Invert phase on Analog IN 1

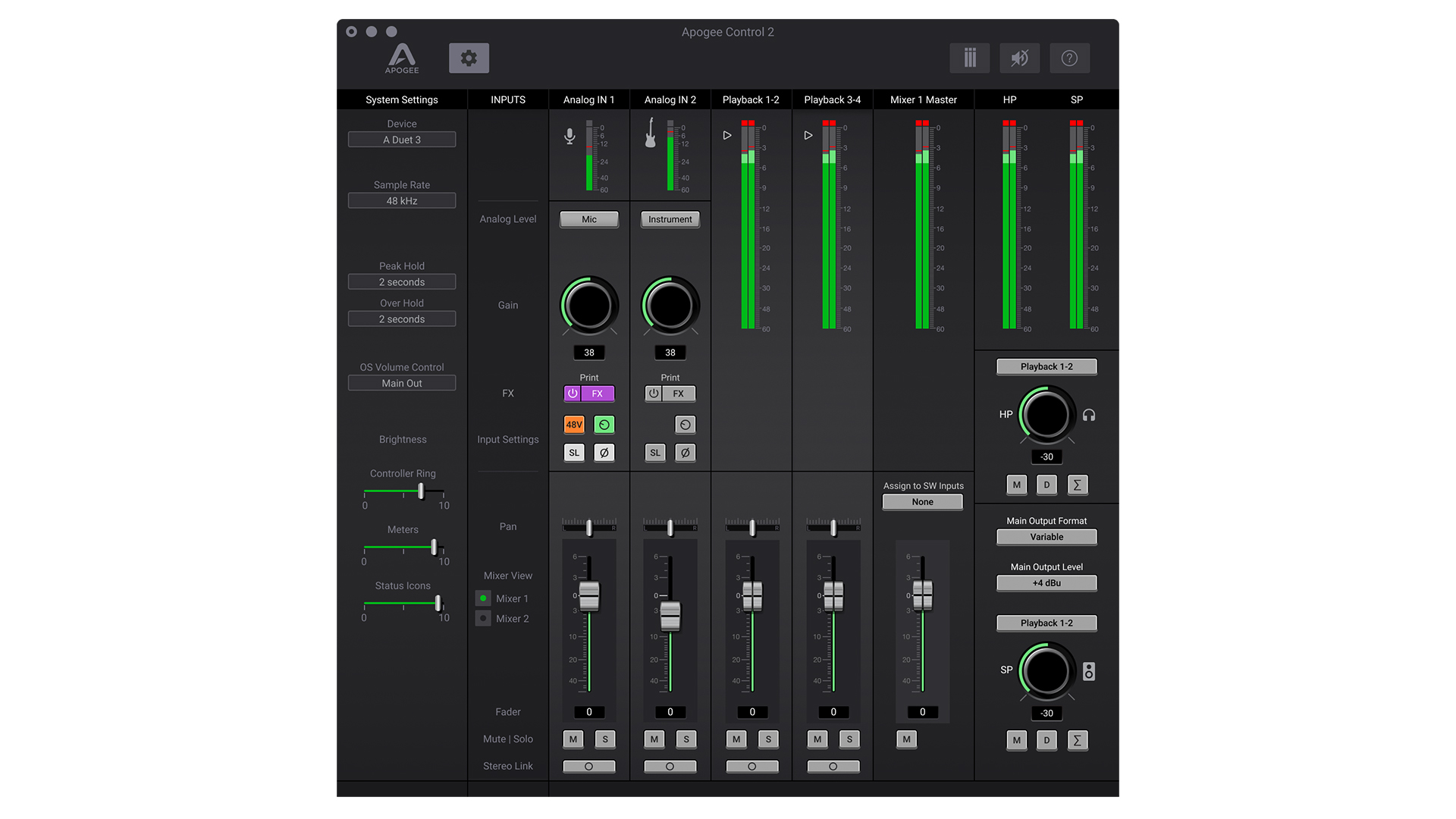tap(604, 453)
